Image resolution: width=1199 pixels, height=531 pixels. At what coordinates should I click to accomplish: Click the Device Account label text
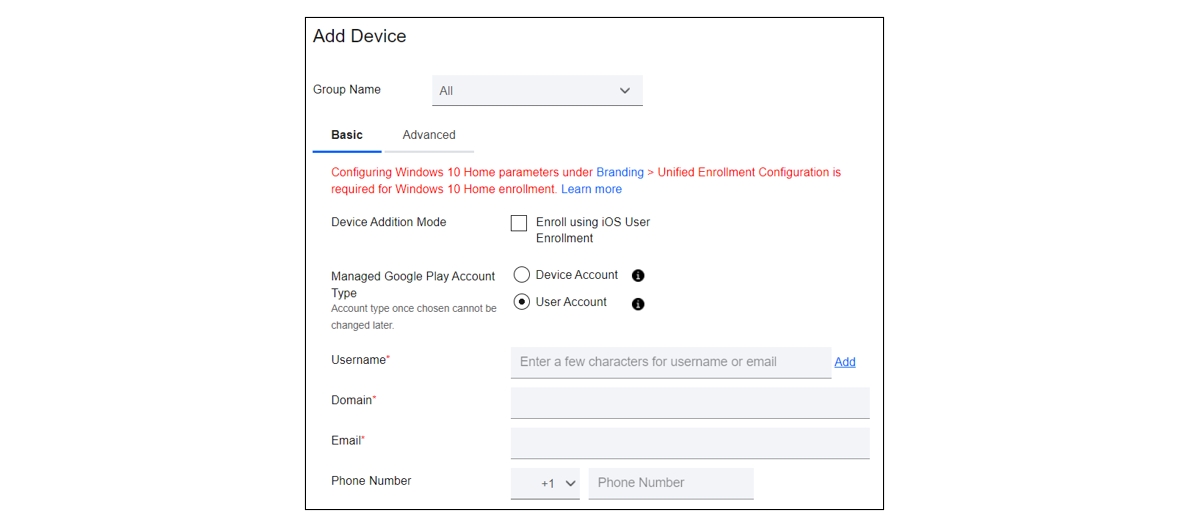tap(577, 275)
